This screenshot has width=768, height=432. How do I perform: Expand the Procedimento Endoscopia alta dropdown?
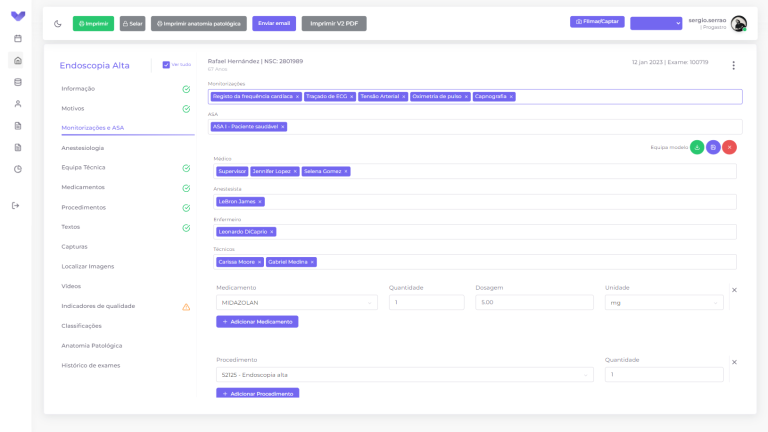click(405, 375)
